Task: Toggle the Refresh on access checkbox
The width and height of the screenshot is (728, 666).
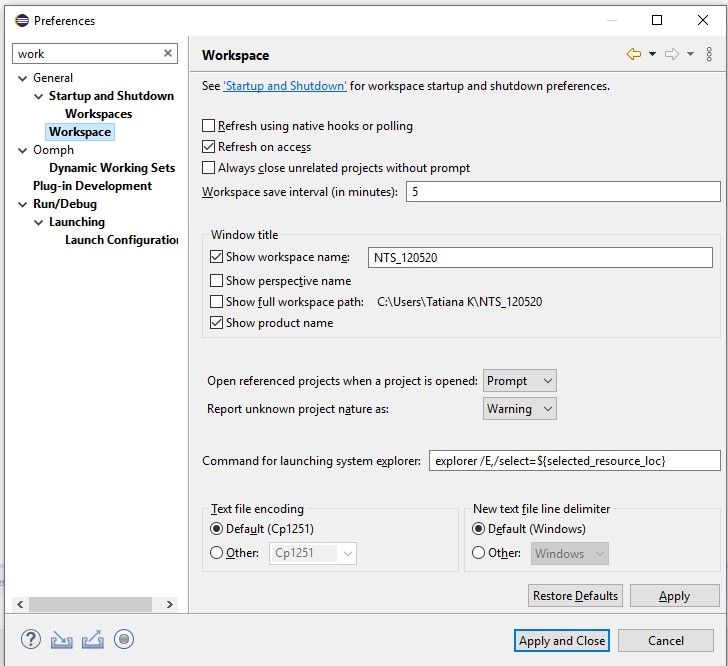Action: (x=208, y=147)
